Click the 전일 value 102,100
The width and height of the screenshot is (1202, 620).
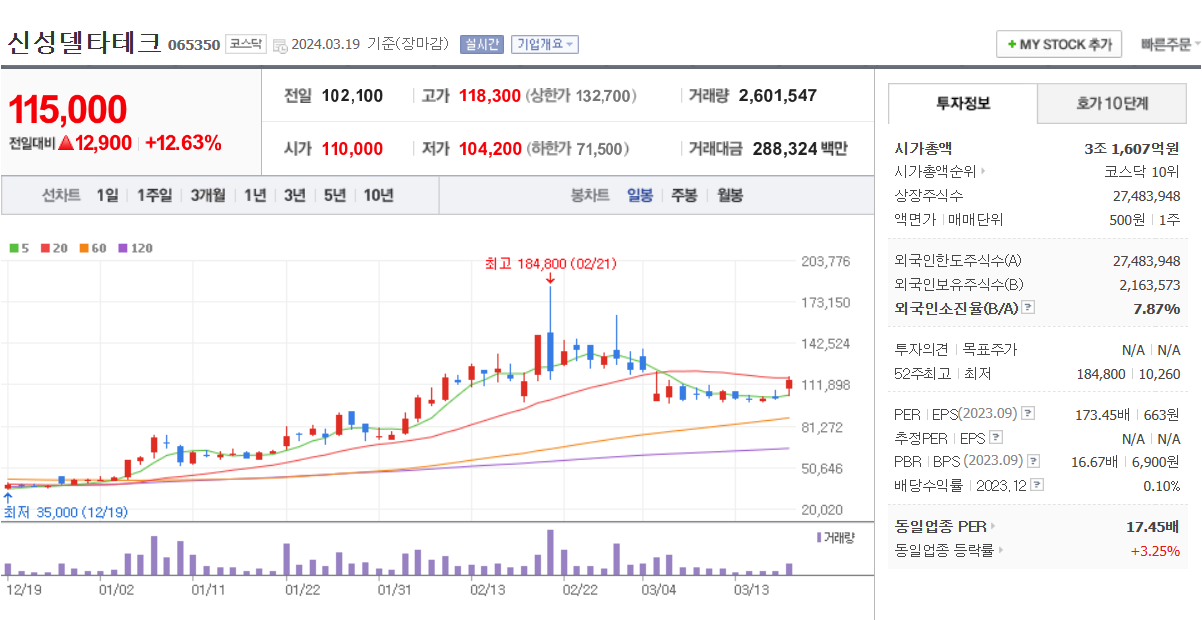point(352,96)
